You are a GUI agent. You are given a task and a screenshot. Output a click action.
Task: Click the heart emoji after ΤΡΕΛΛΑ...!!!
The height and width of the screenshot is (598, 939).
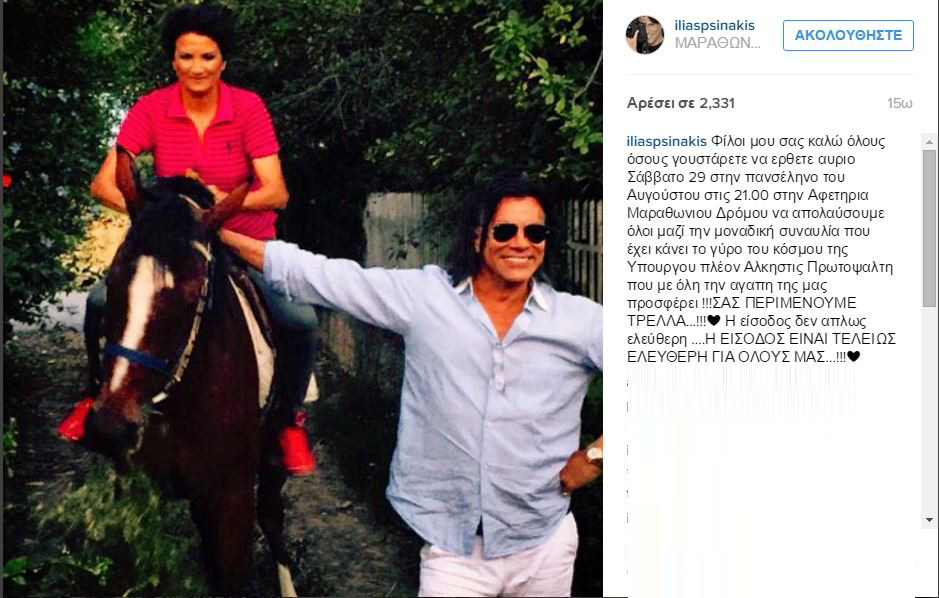click(x=713, y=321)
